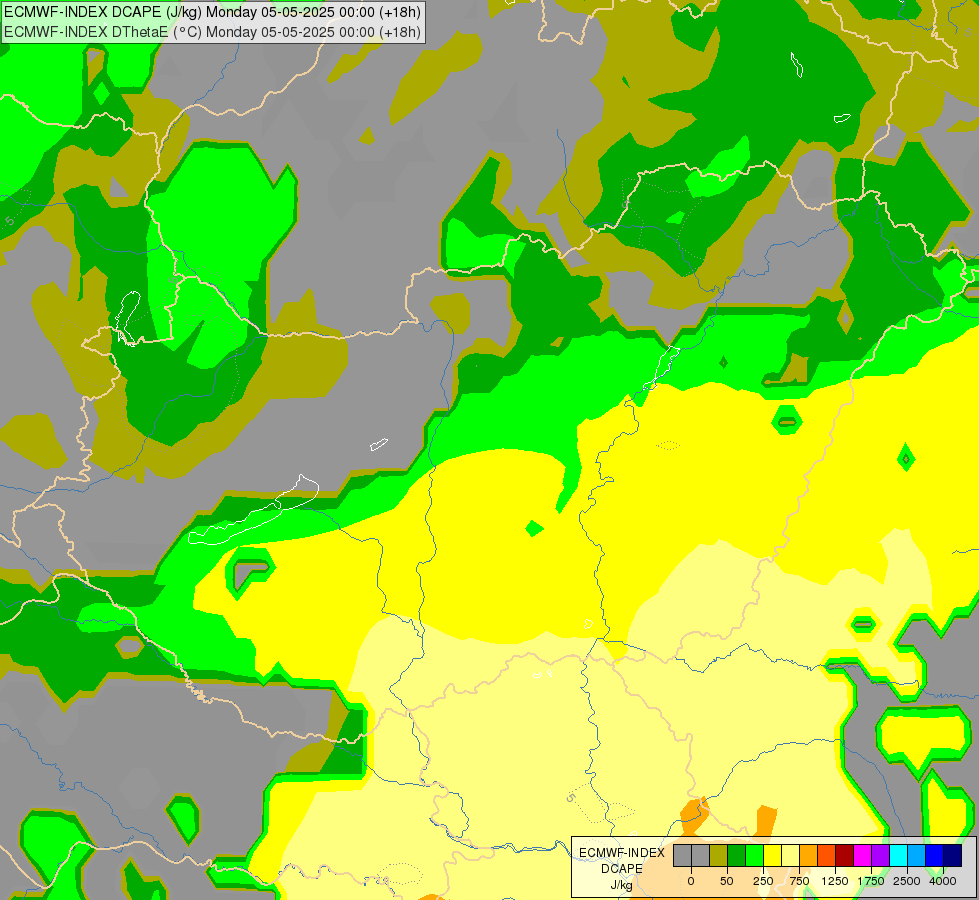
Task: Click the legend value '1250'
Action: coord(835,881)
